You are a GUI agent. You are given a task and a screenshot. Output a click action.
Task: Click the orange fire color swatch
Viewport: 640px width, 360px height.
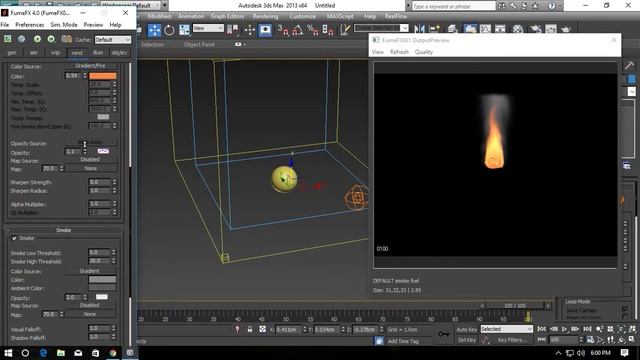[x=102, y=76]
